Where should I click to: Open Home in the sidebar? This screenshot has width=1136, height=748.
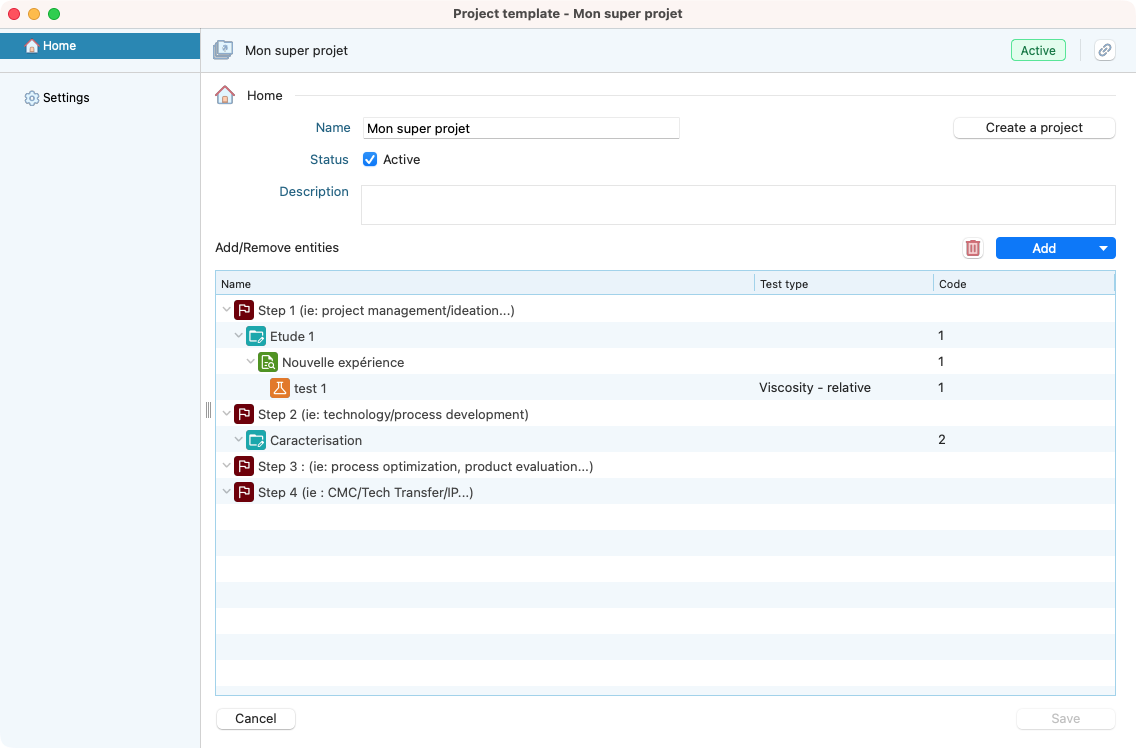(x=59, y=46)
